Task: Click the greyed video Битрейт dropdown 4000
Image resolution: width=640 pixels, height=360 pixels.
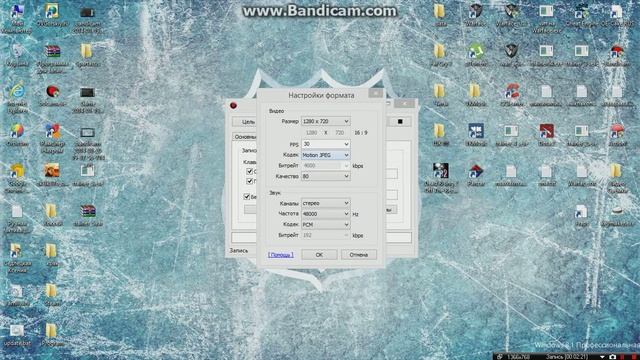Action: (325, 166)
